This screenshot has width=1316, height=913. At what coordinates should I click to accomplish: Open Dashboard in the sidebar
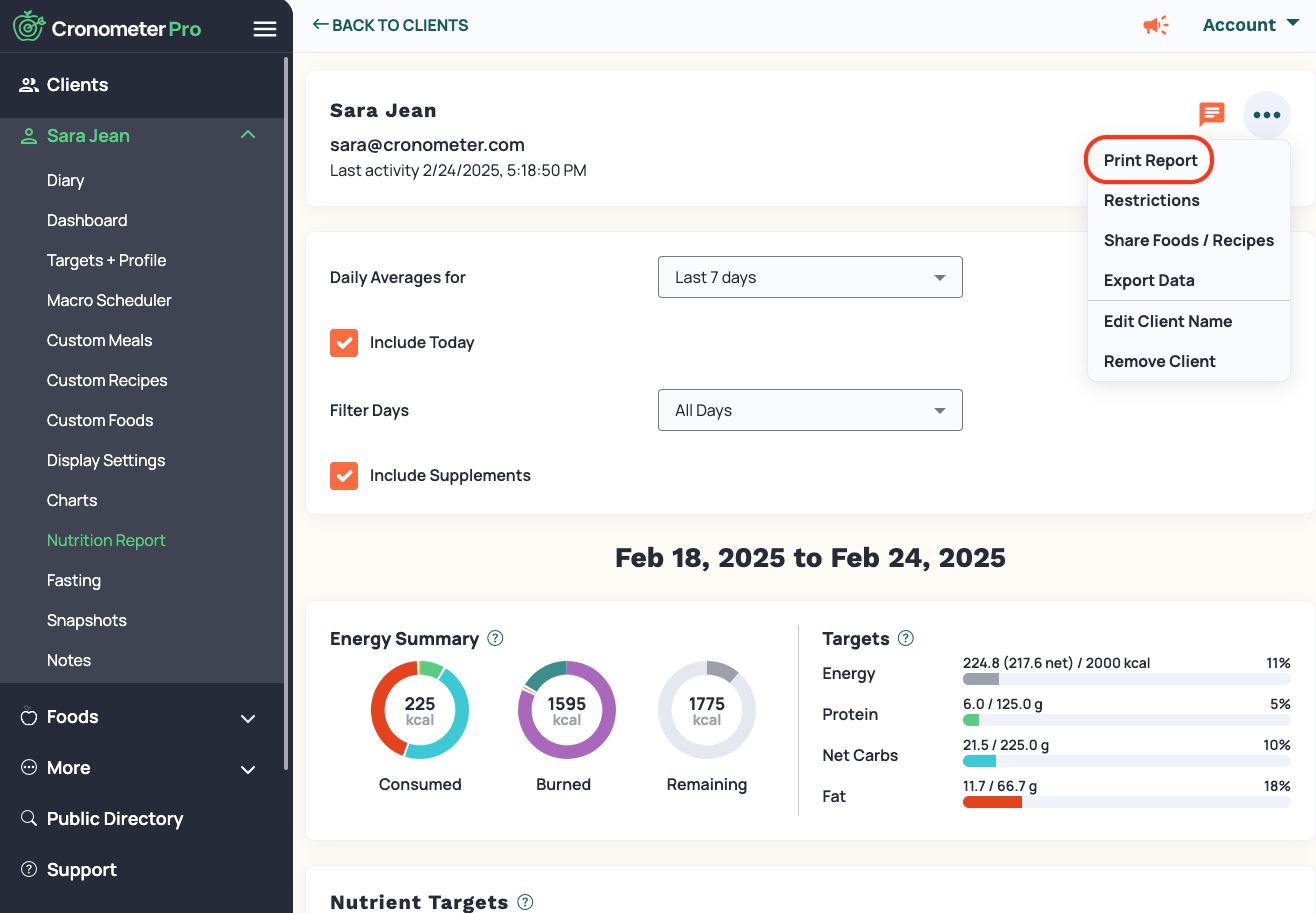pyautogui.click(x=87, y=220)
